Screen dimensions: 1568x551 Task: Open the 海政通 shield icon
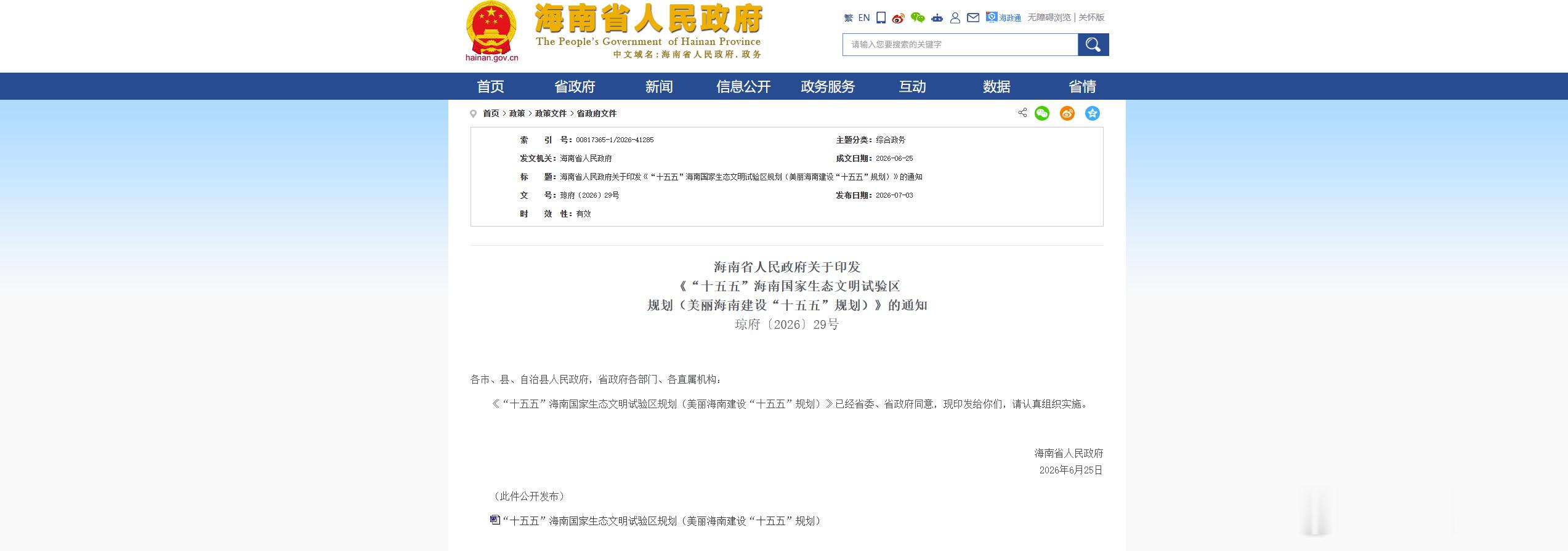point(992,17)
